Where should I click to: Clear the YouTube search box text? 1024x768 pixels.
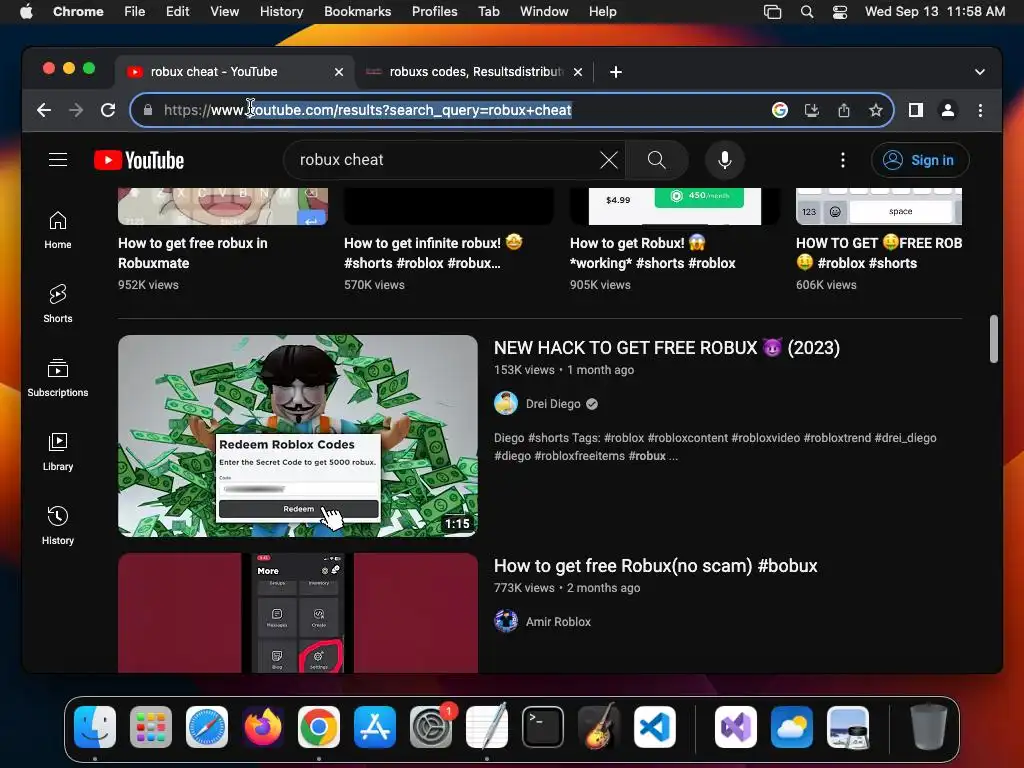coord(609,160)
